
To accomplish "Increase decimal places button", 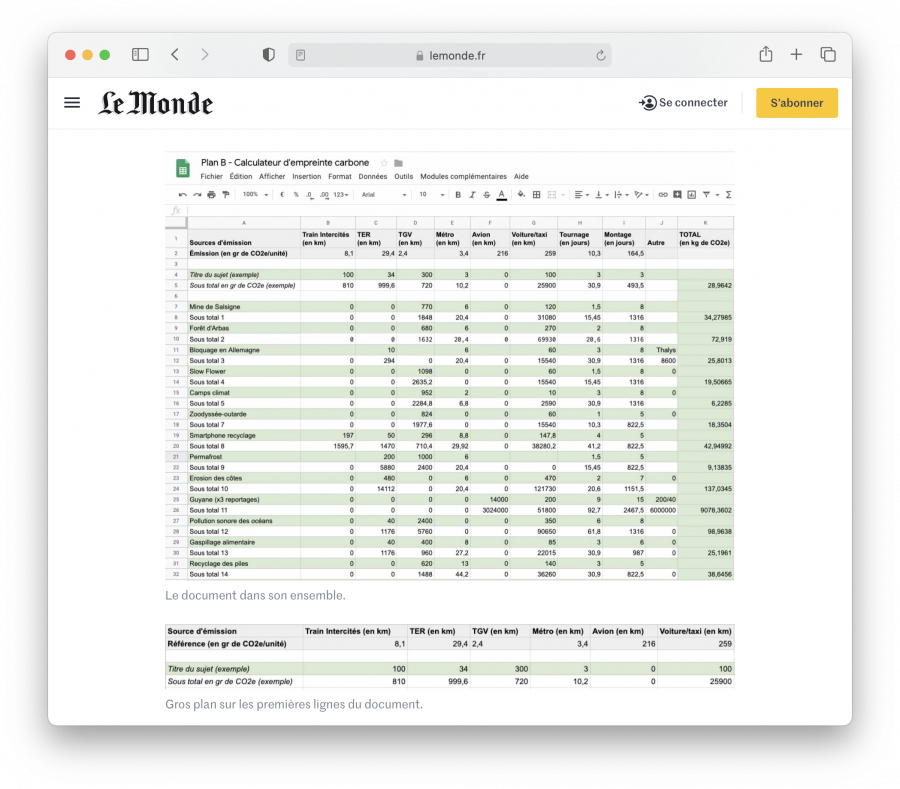I will coord(324,195).
